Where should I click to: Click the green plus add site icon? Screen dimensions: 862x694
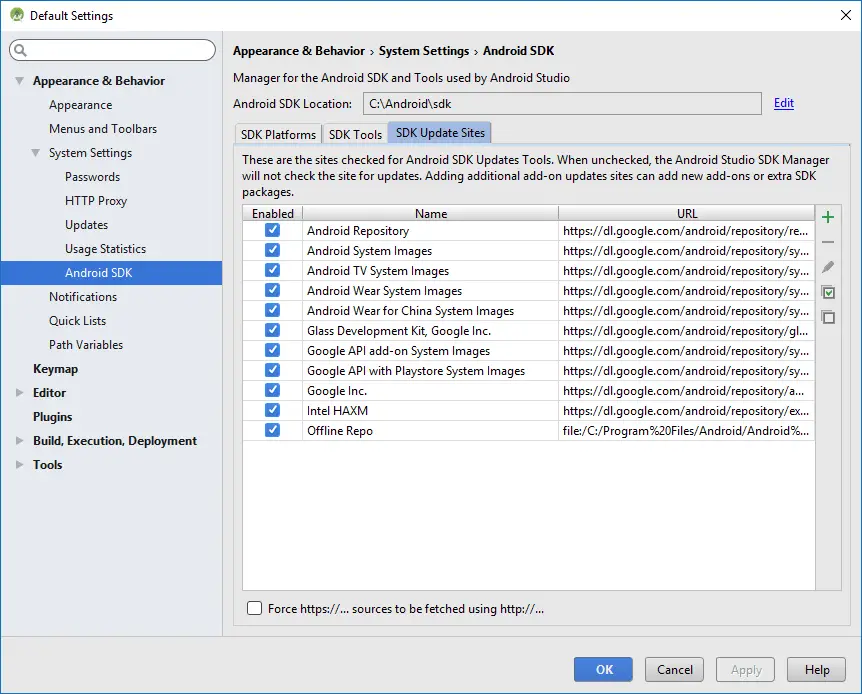tap(828, 217)
